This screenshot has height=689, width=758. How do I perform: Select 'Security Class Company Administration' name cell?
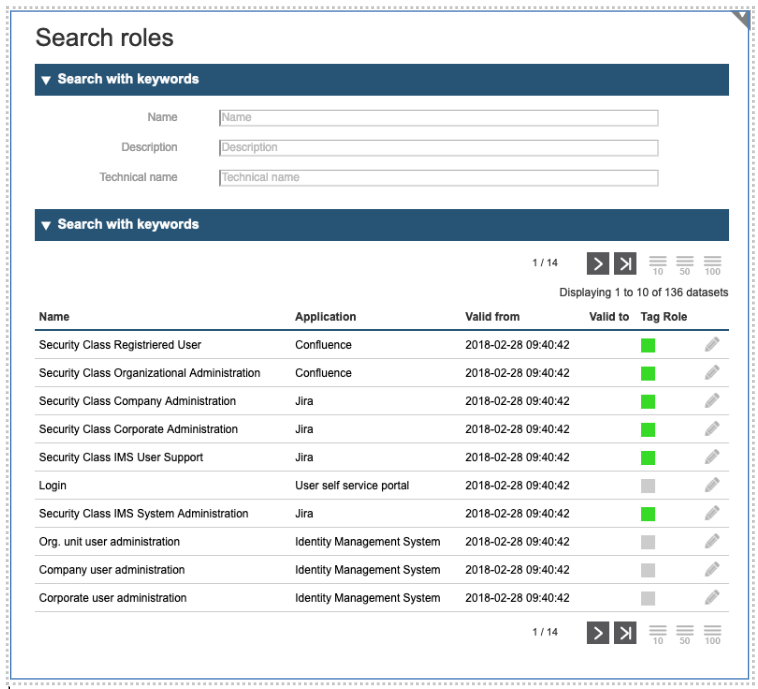[137, 401]
